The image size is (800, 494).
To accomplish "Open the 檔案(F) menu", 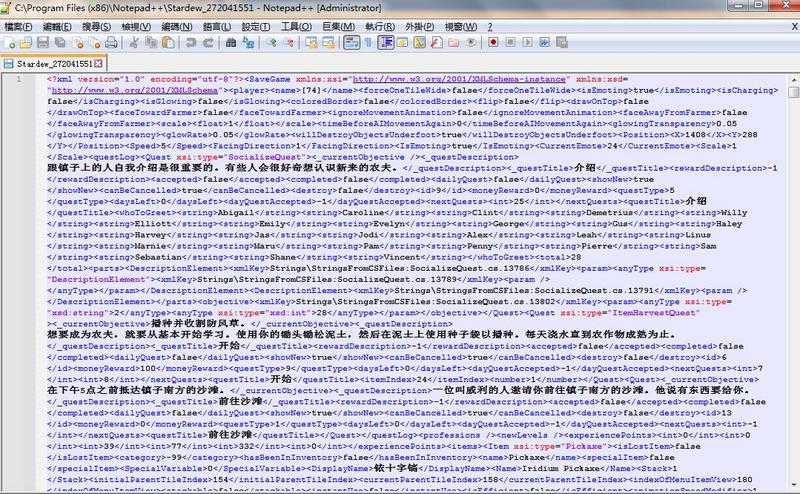I will [x=18, y=27].
